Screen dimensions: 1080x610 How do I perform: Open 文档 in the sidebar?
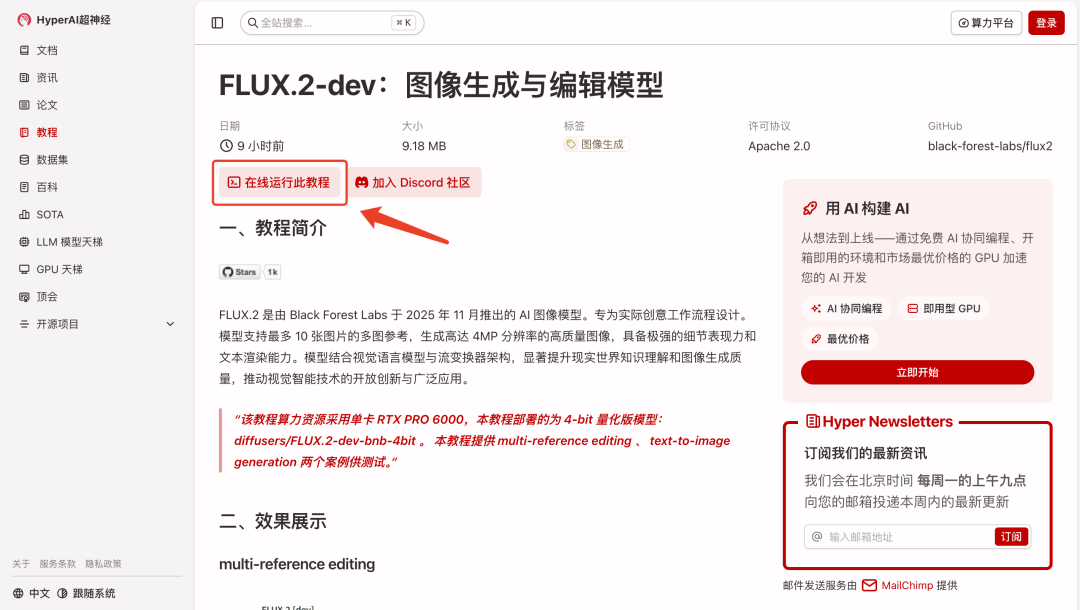pos(47,50)
